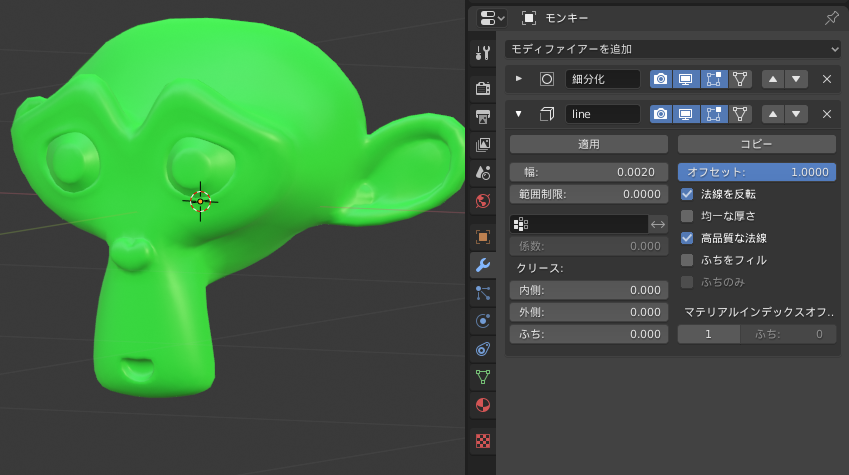This screenshot has width=849, height=475.
Task: Open the Object Constraints tab
Action: click(x=482, y=349)
